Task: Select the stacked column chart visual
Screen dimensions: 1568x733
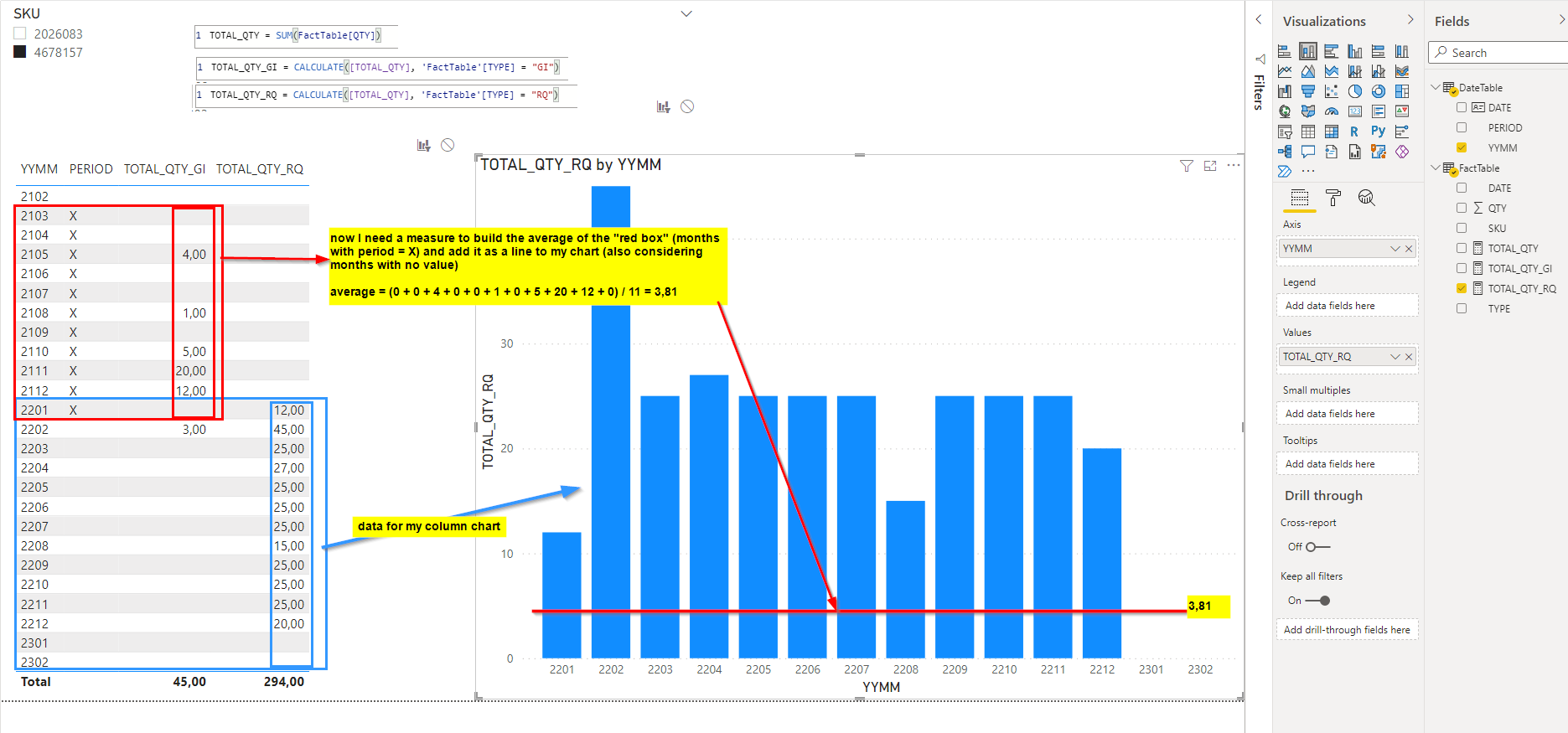Action: [1308, 51]
